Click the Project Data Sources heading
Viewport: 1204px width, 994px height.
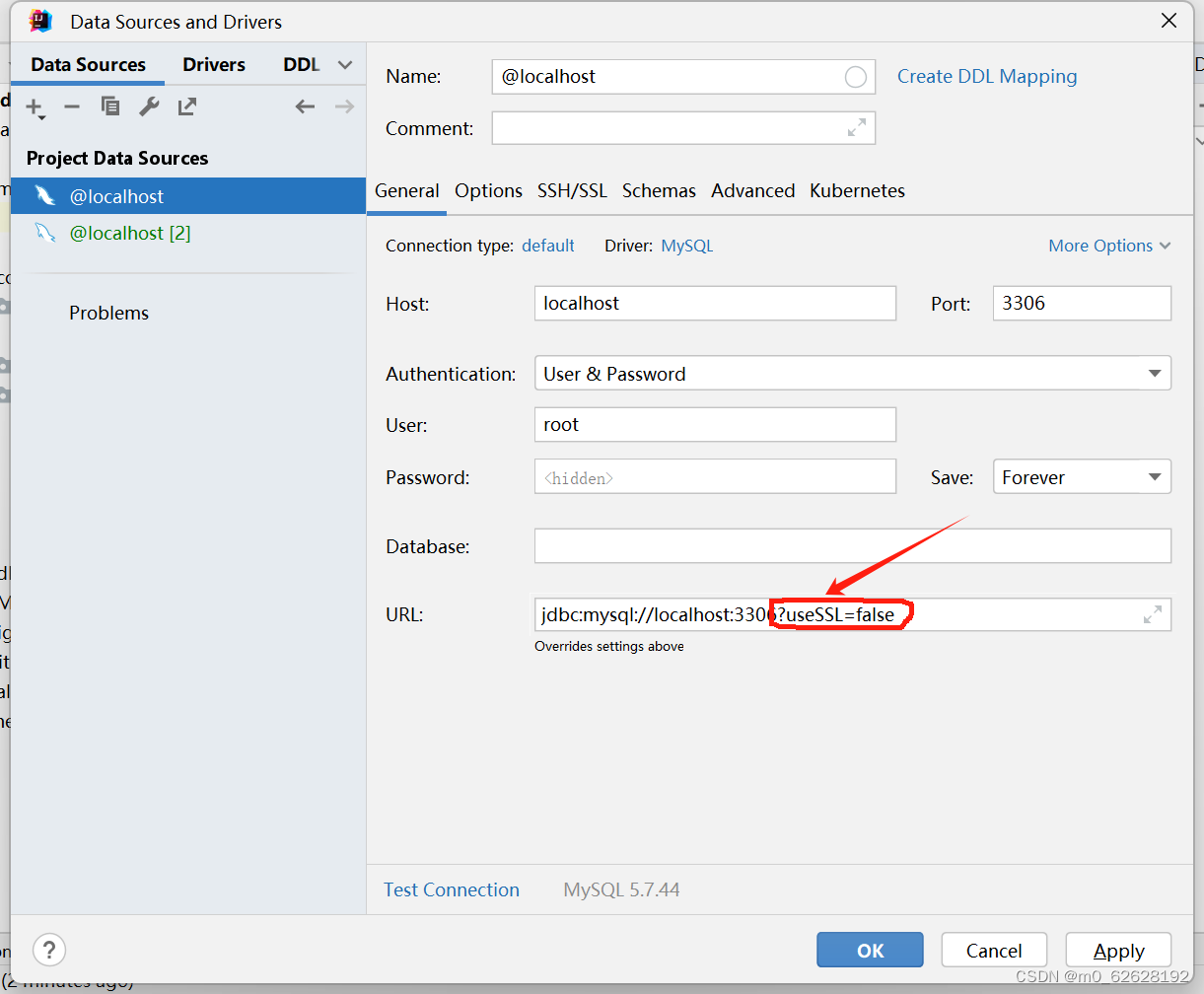[117, 158]
